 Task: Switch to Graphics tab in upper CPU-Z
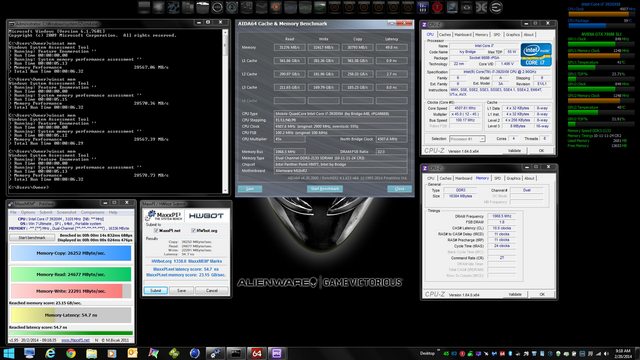513,35
